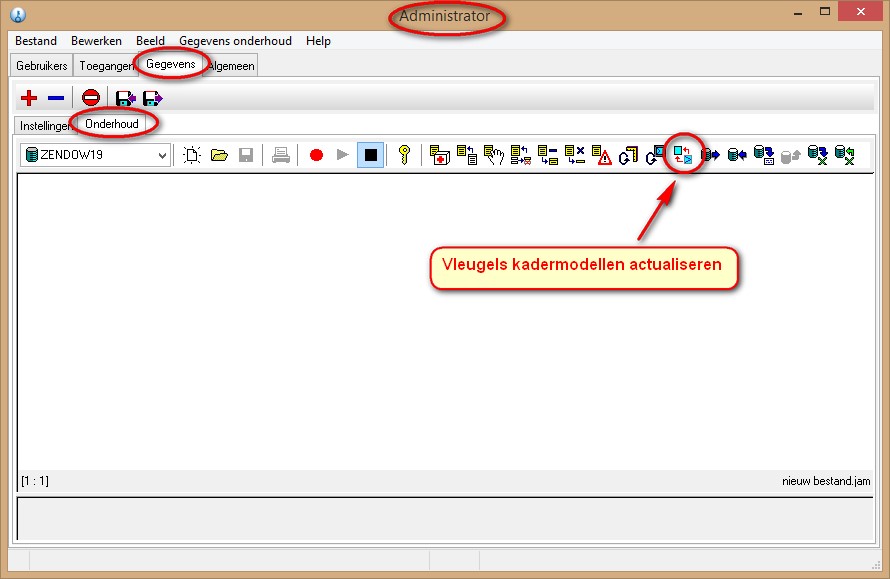Create new file with blank page icon
The image size is (890, 579).
pos(192,154)
